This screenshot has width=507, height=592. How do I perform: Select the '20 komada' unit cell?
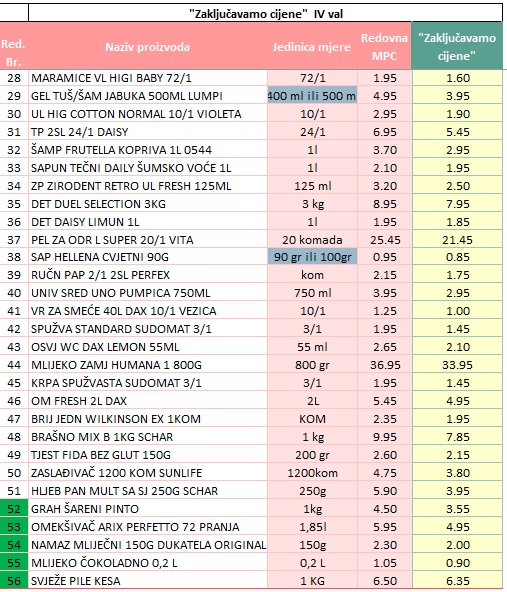(x=312, y=240)
